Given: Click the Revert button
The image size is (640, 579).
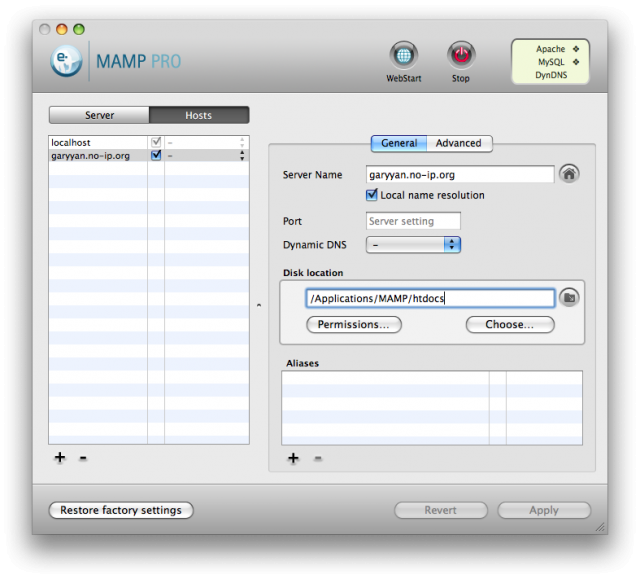Looking at the screenshot, I should tap(440, 510).
